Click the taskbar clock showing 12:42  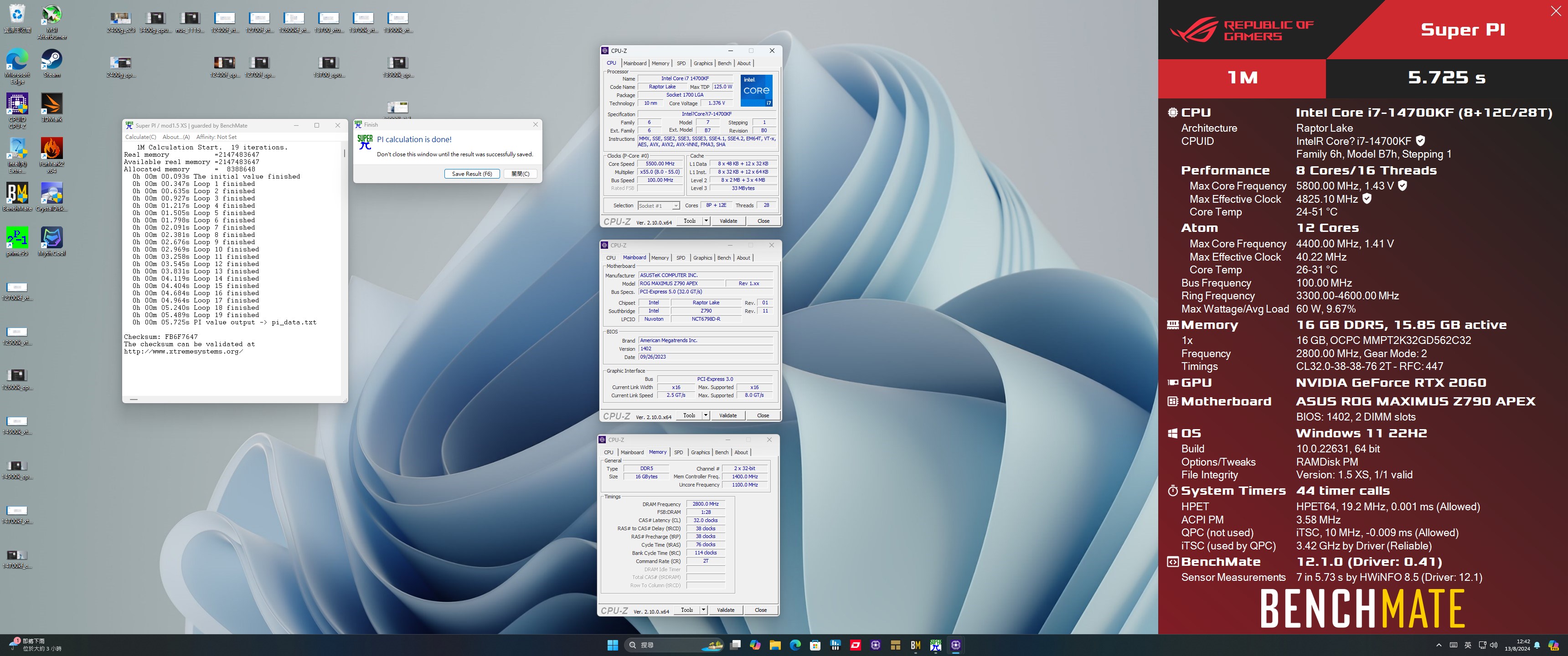[x=1517, y=645]
